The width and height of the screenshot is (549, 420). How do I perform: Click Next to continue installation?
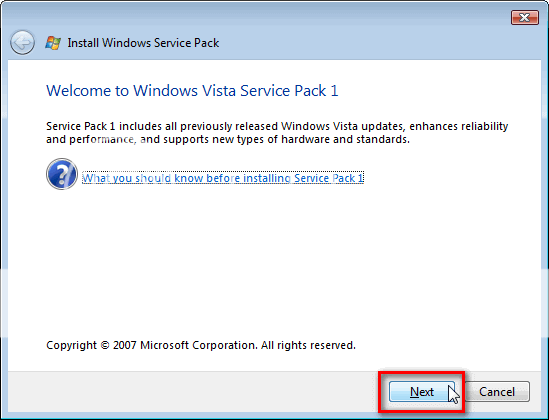click(x=422, y=391)
